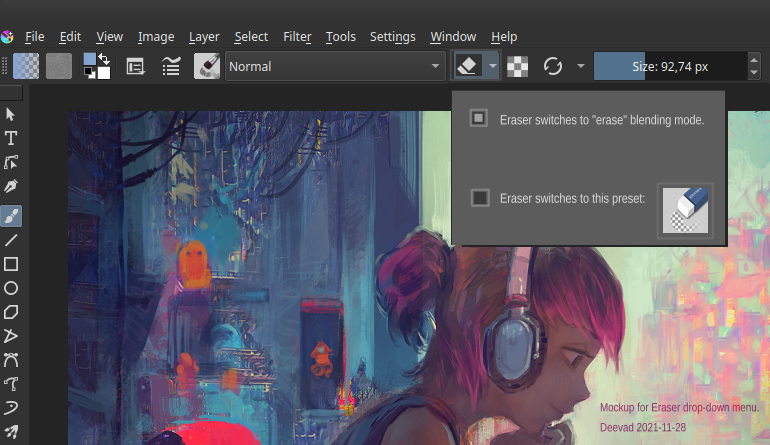Click the current brush preset thumbnail
This screenshot has height=445, width=770.
point(207,66)
